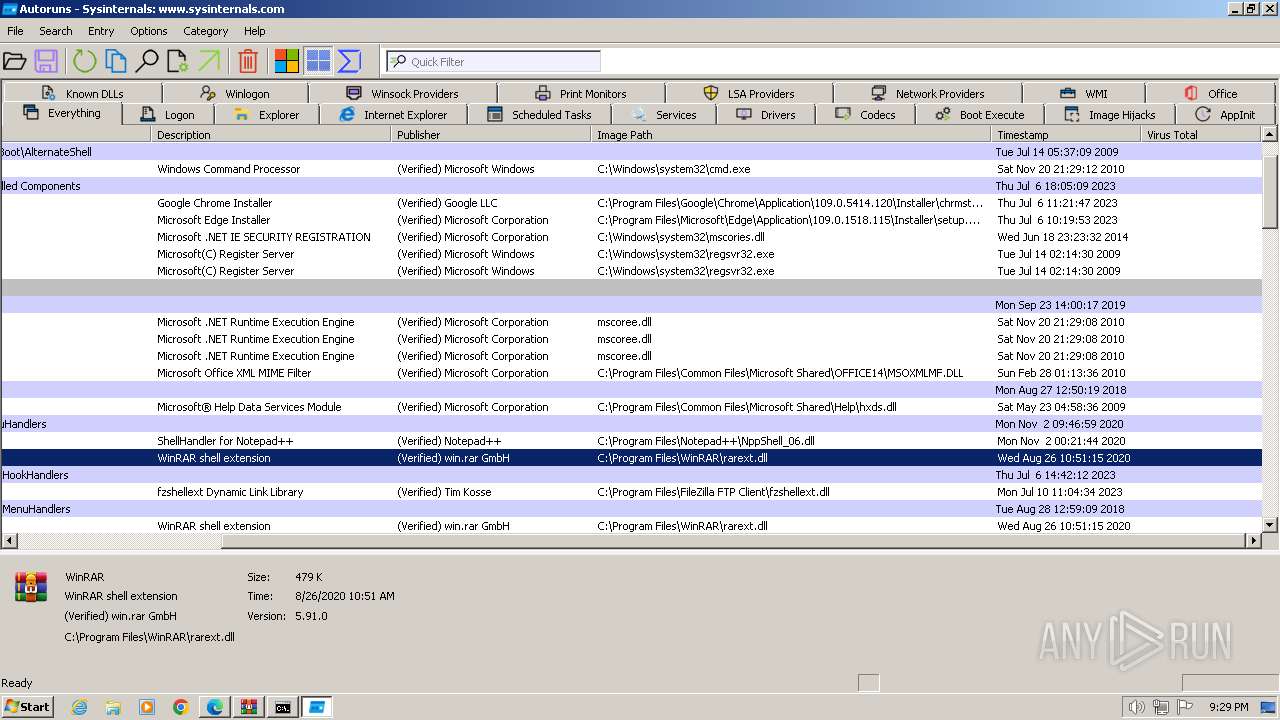
Task: Select the Microsoft Edge Installer entry
Action: (632, 220)
